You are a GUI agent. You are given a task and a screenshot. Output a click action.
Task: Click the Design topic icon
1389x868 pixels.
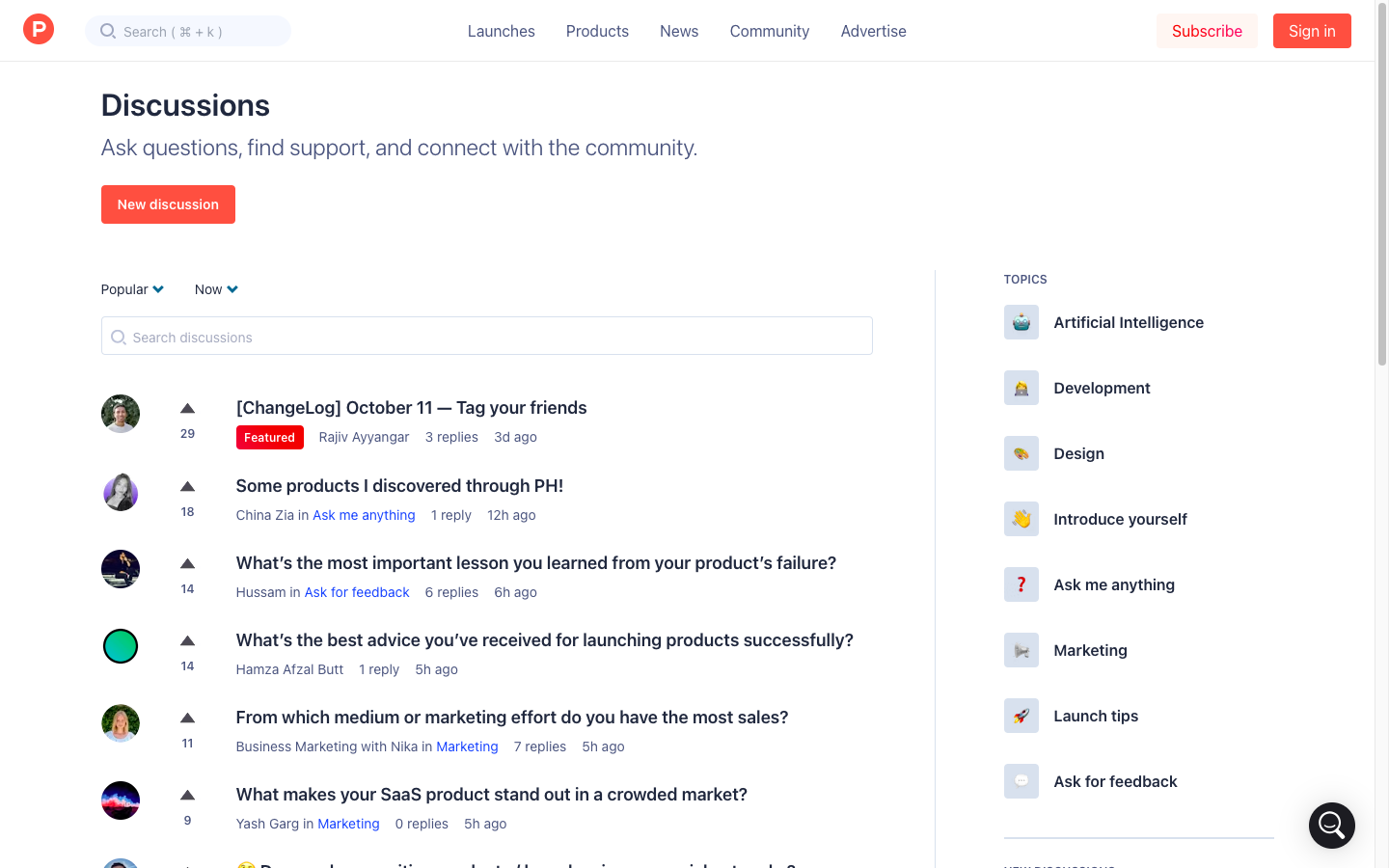click(1021, 453)
